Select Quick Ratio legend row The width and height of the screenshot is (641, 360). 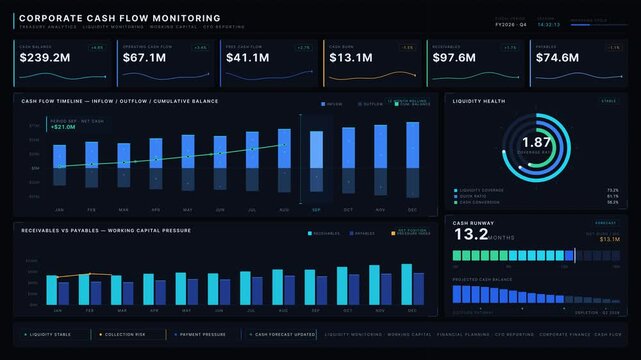pyautogui.click(x=536, y=196)
